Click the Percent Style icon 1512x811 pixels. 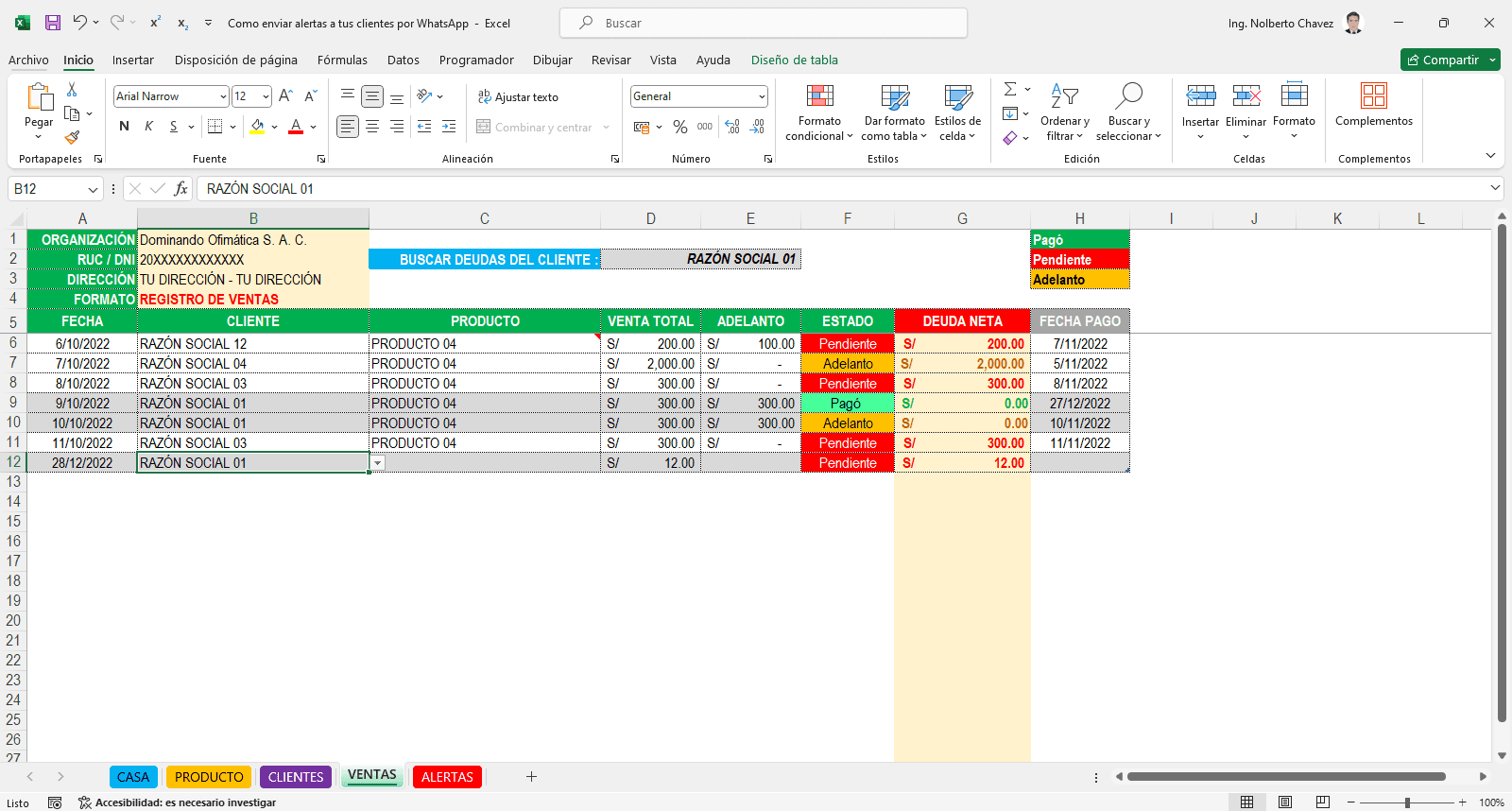(679, 127)
